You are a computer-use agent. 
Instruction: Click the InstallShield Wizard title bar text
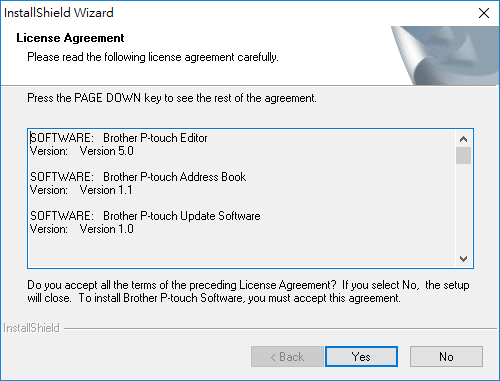tap(59, 13)
